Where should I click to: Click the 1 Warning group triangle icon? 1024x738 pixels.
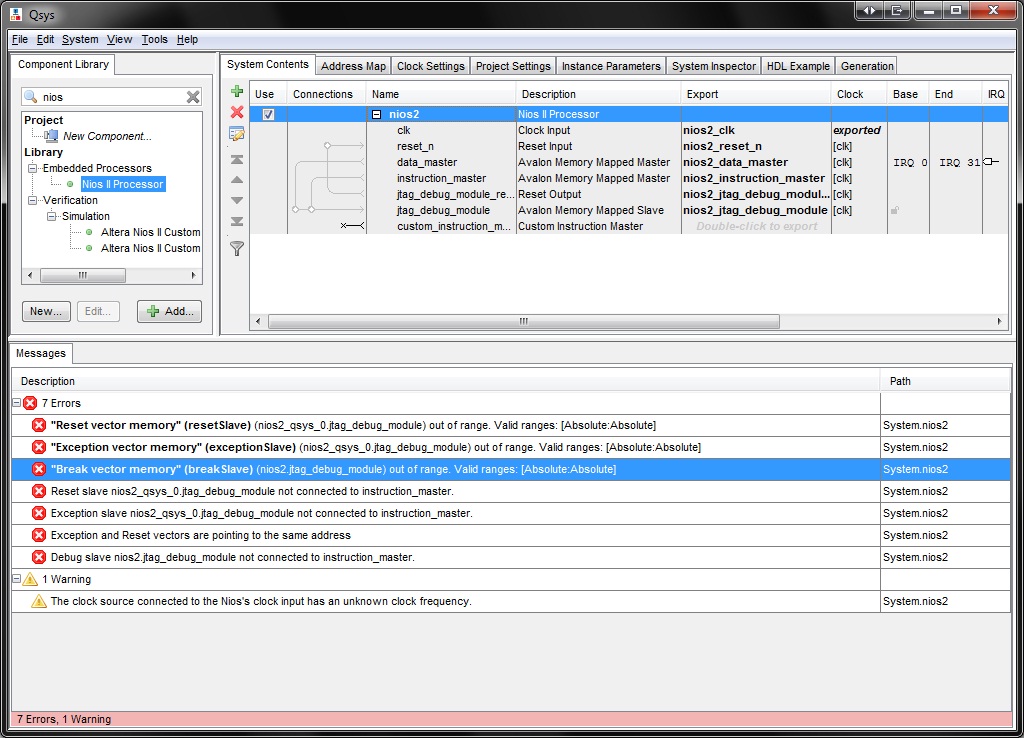pos(30,579)
